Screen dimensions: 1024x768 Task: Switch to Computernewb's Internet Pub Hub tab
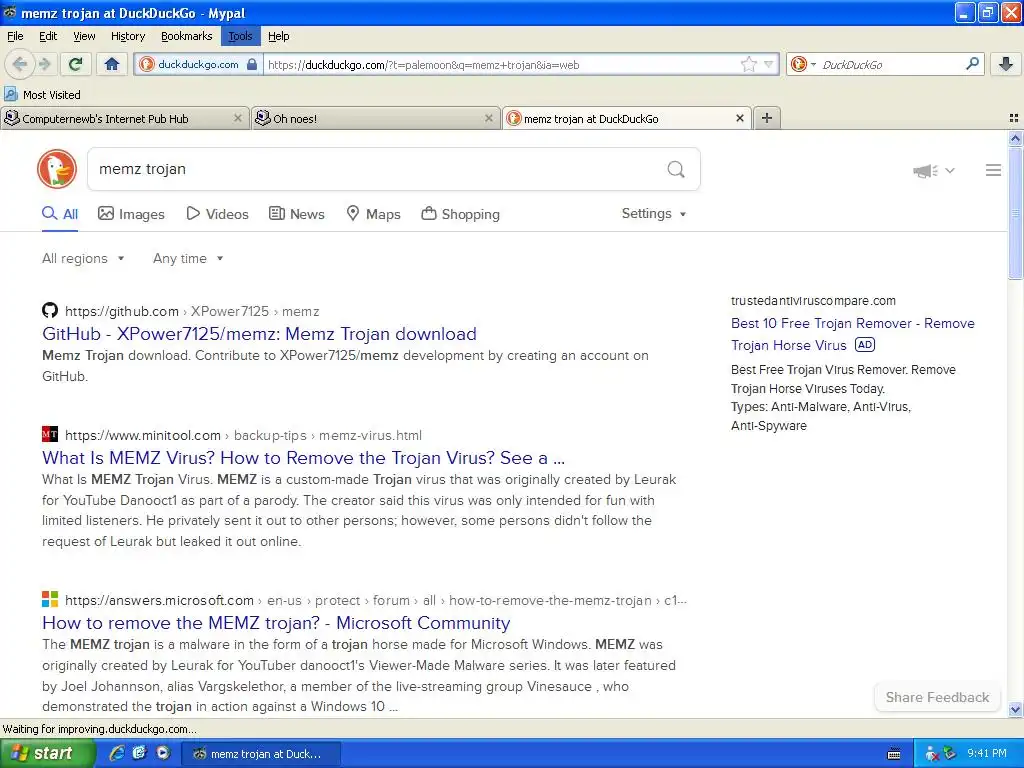click(x=124, y=118)
